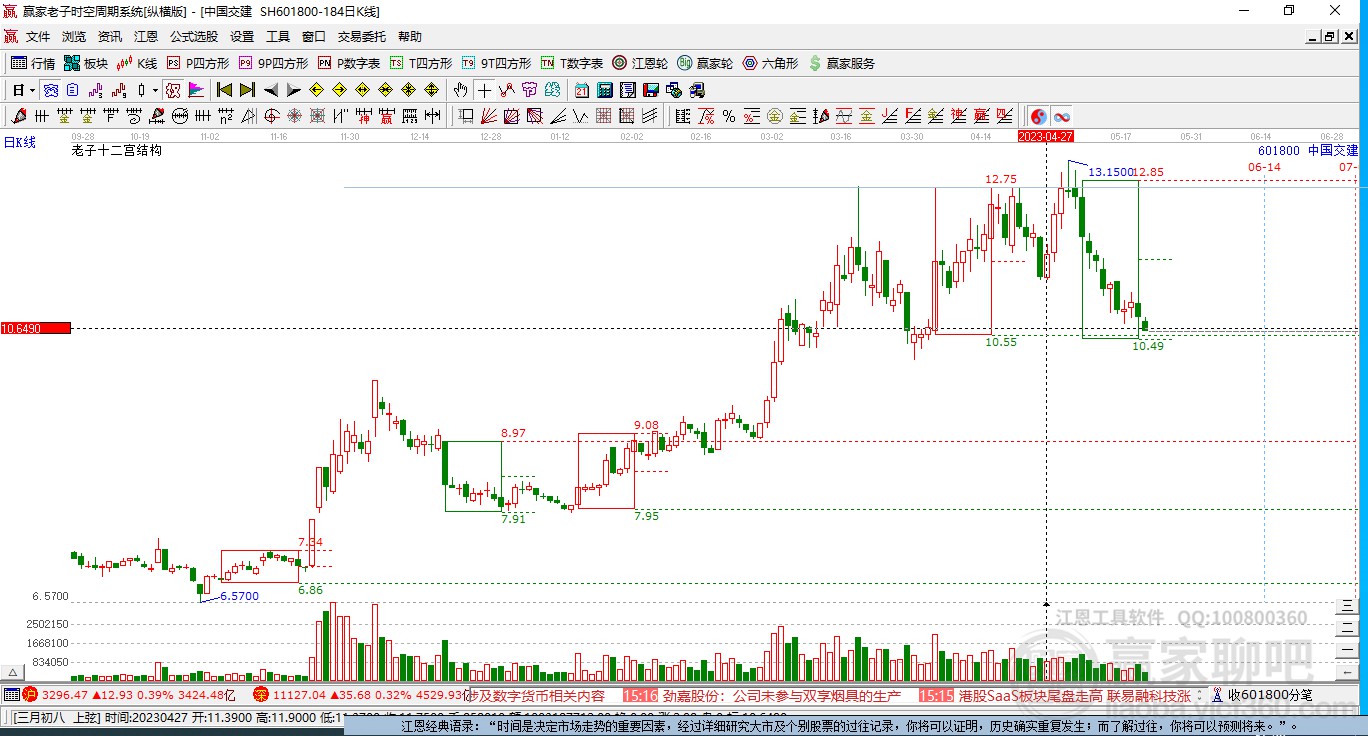Open the 设置 menu
This screenshot has width=1368, height=736.
[x=242, y=37]
